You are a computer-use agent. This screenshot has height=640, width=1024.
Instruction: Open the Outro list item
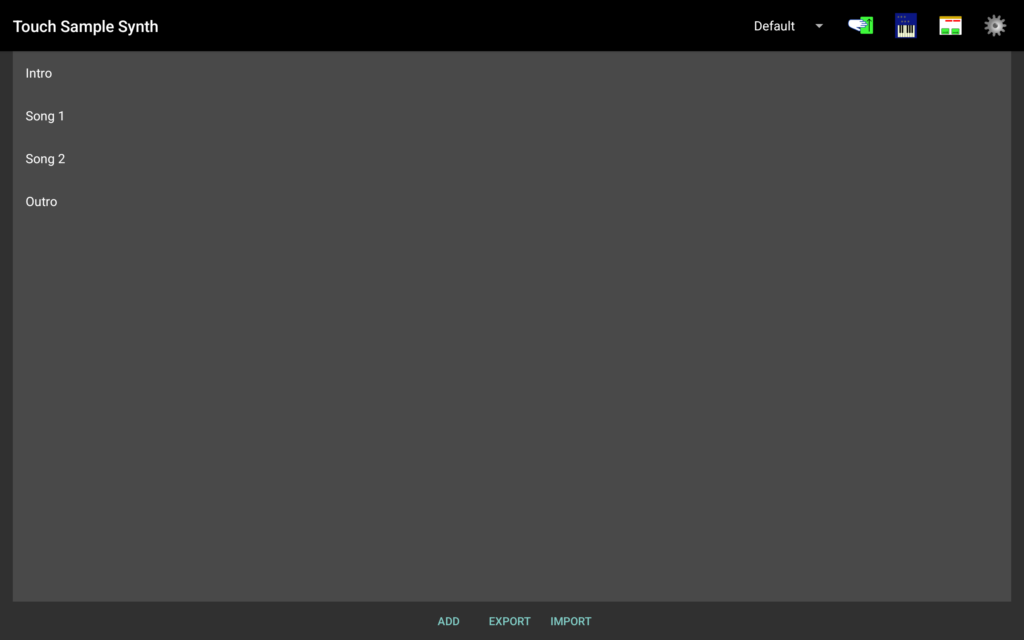[x=41, y=202]
